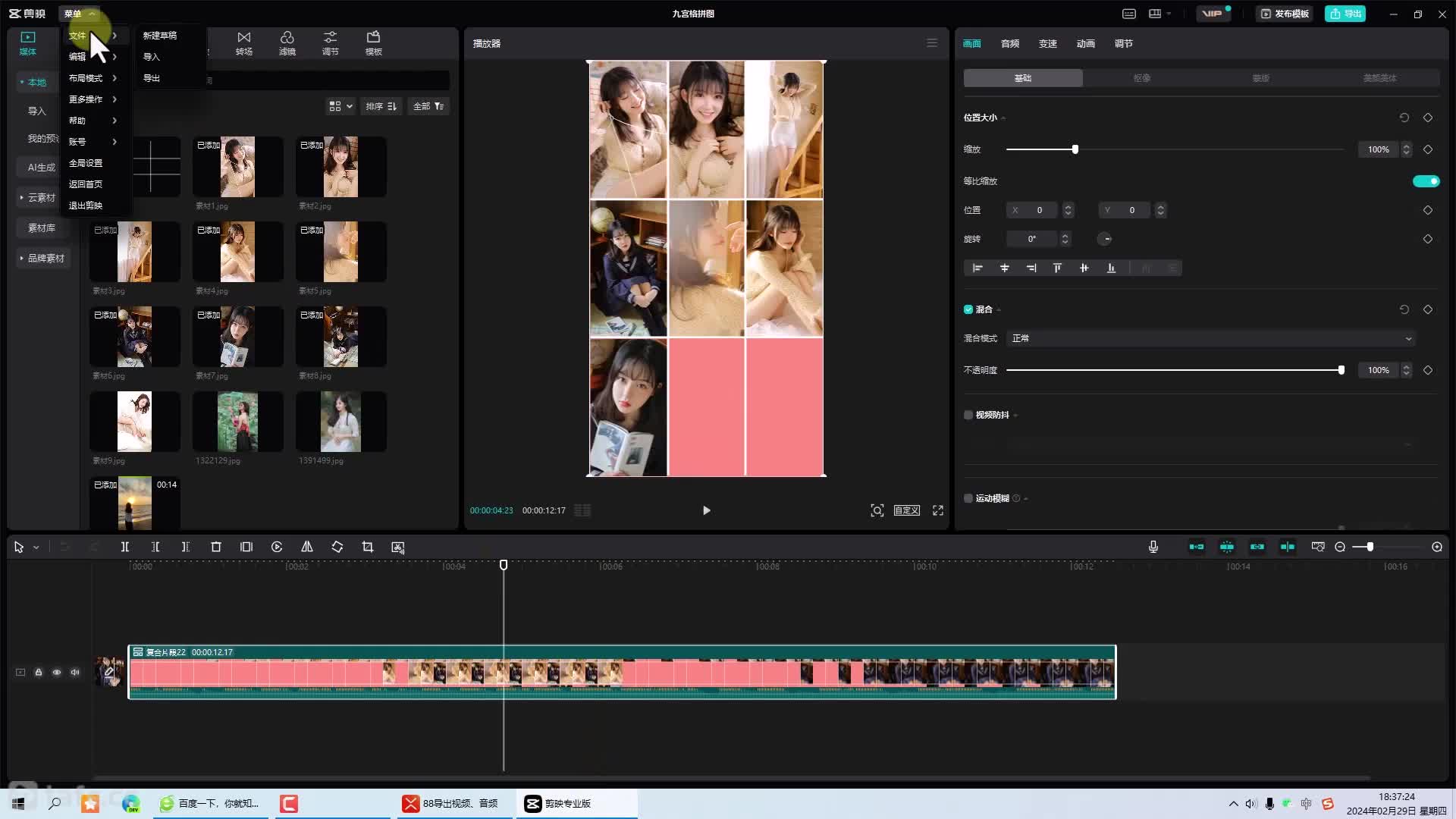Enable the 视频防抖 stabilization checkbox
This screenshot has height=819, width=1456.
tap(968, 415)
